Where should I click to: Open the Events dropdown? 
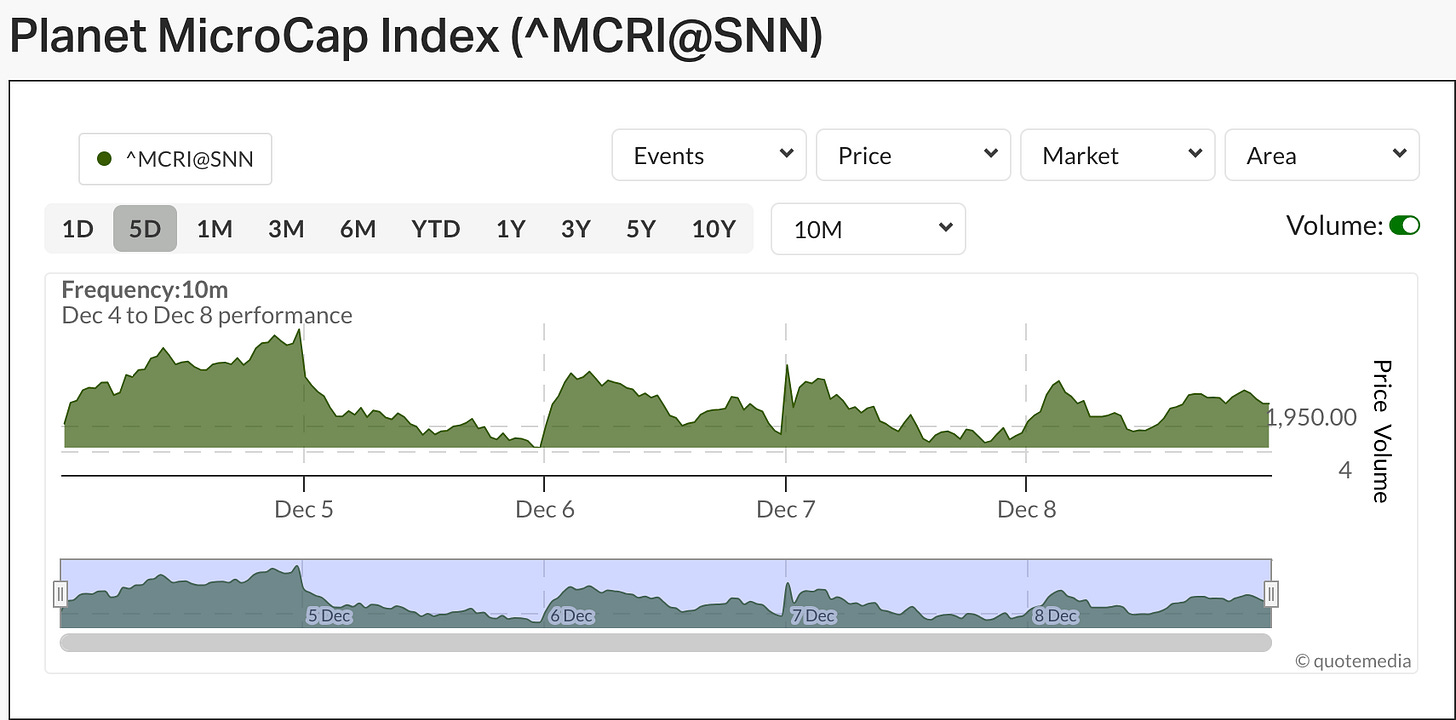click(709, 155)
